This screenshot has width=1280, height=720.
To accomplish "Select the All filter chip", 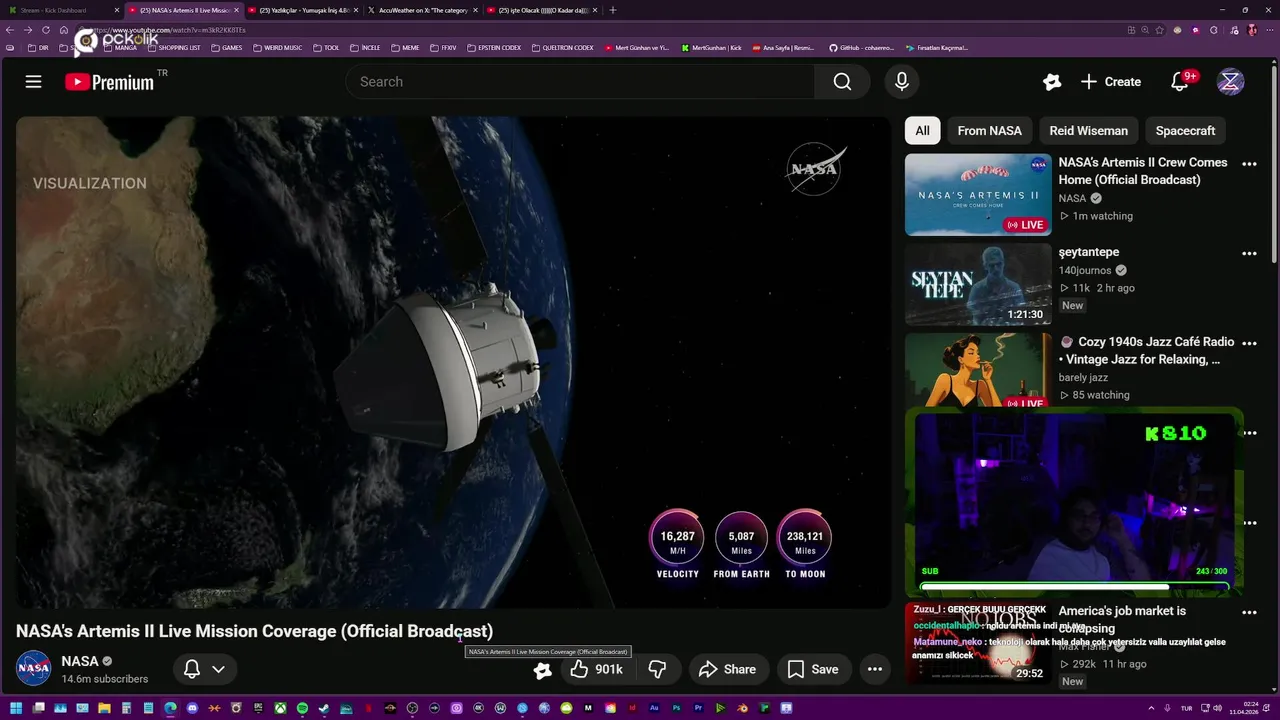I will point(922,131).
